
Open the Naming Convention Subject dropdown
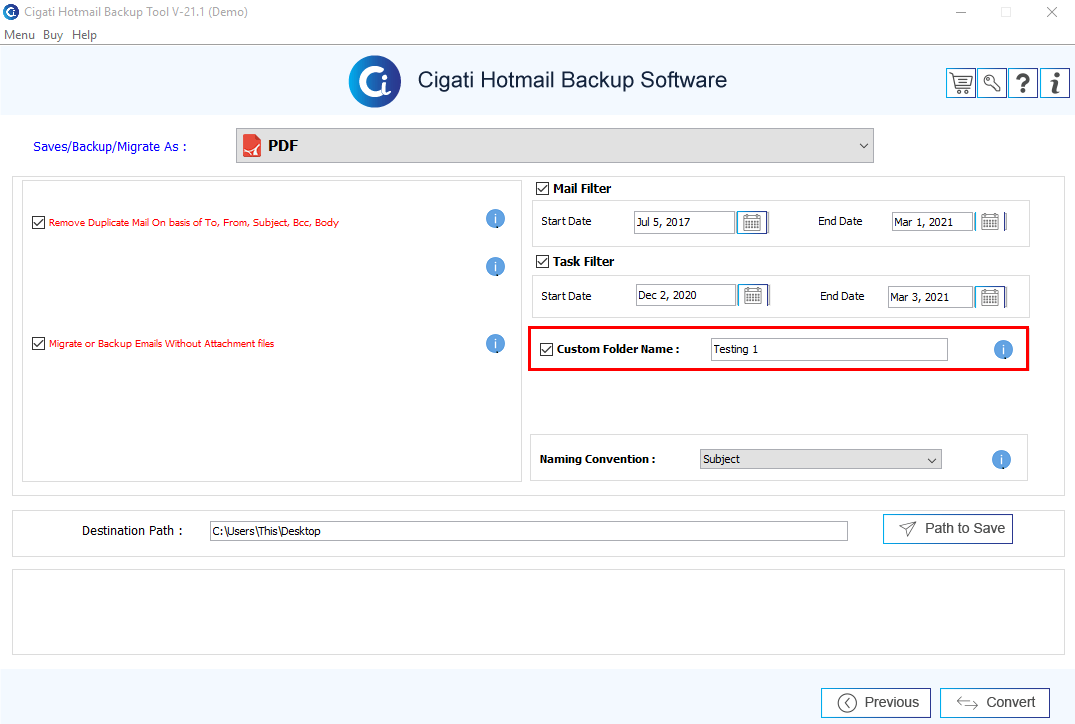821,459
